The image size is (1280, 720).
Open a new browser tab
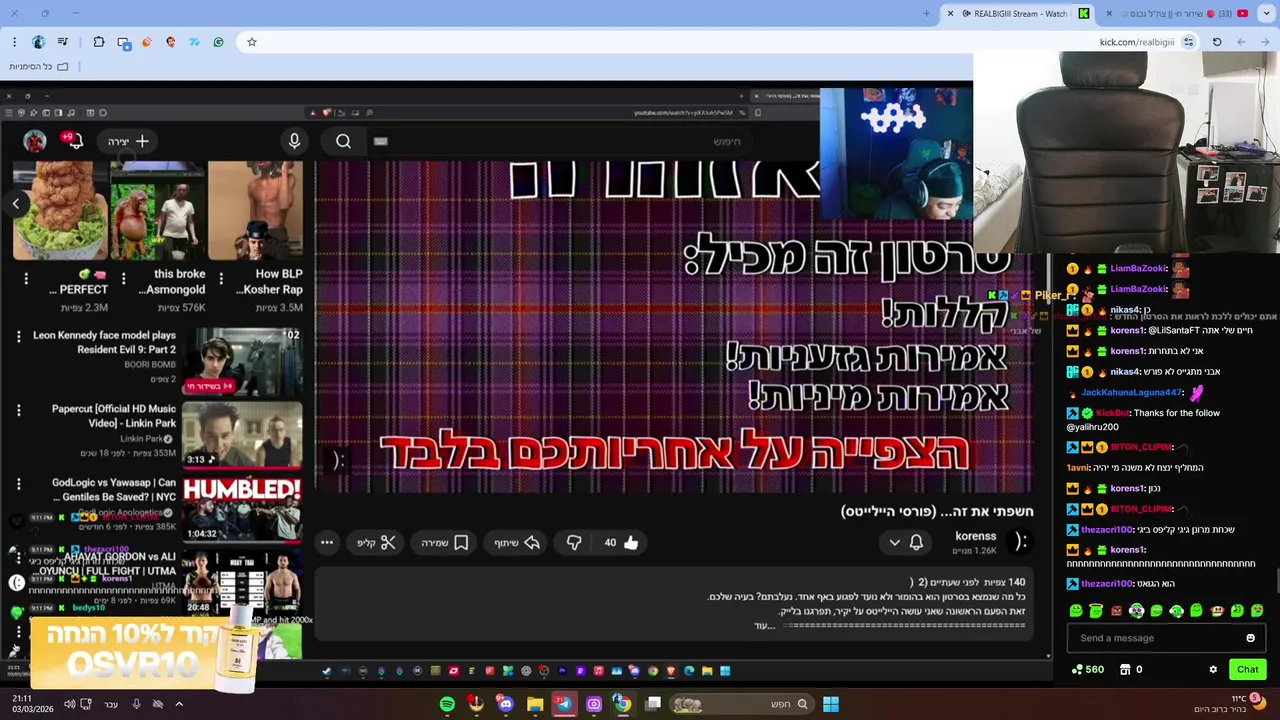(x=926, y=14)
